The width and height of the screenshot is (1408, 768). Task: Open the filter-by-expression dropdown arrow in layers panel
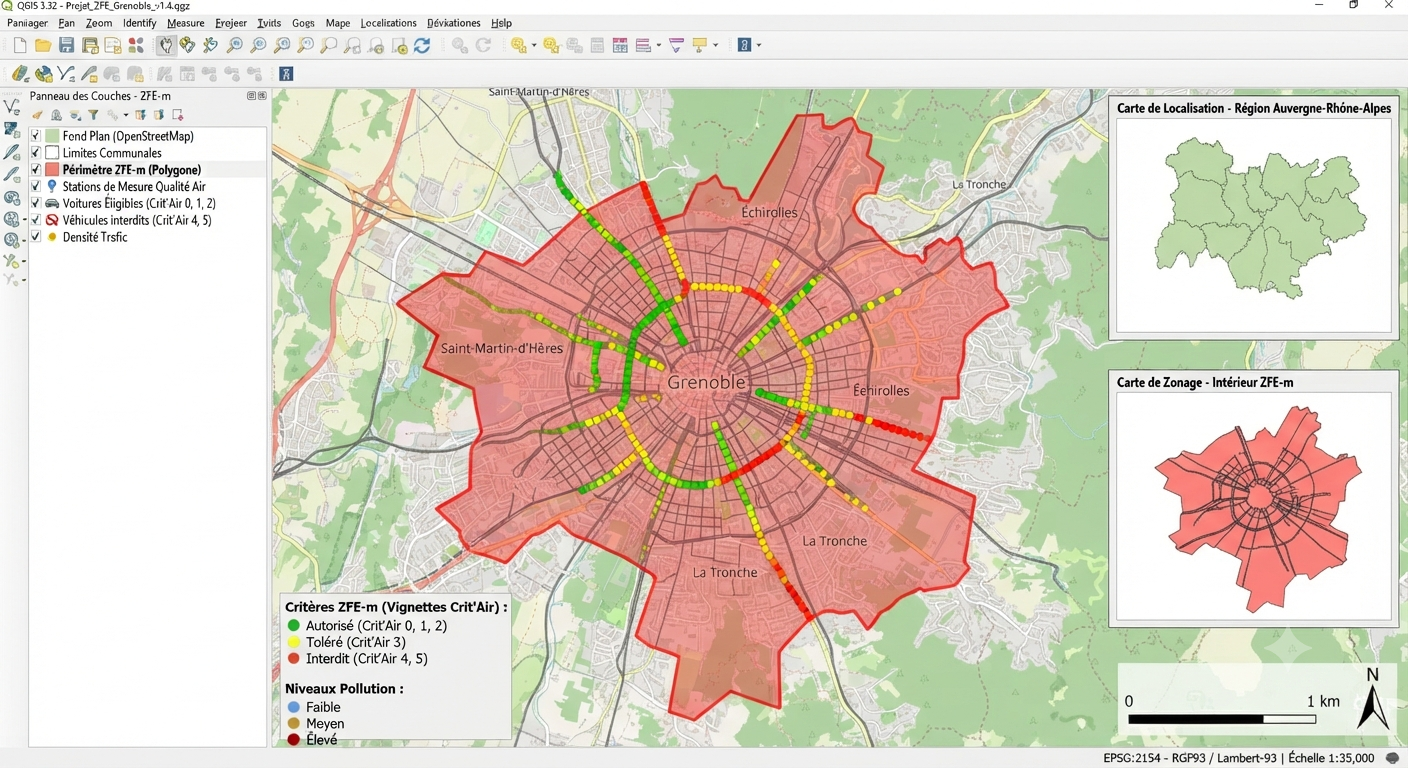tap(126, 115)
